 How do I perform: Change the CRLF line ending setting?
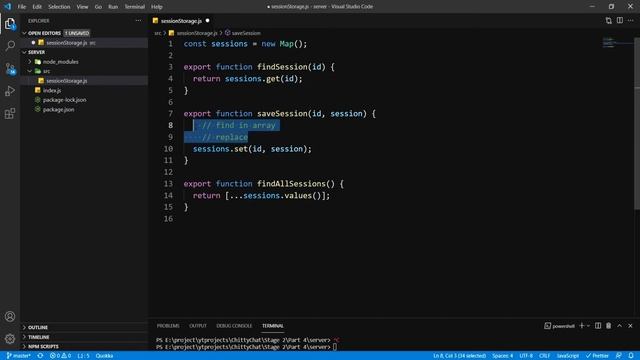pos(544,356)
